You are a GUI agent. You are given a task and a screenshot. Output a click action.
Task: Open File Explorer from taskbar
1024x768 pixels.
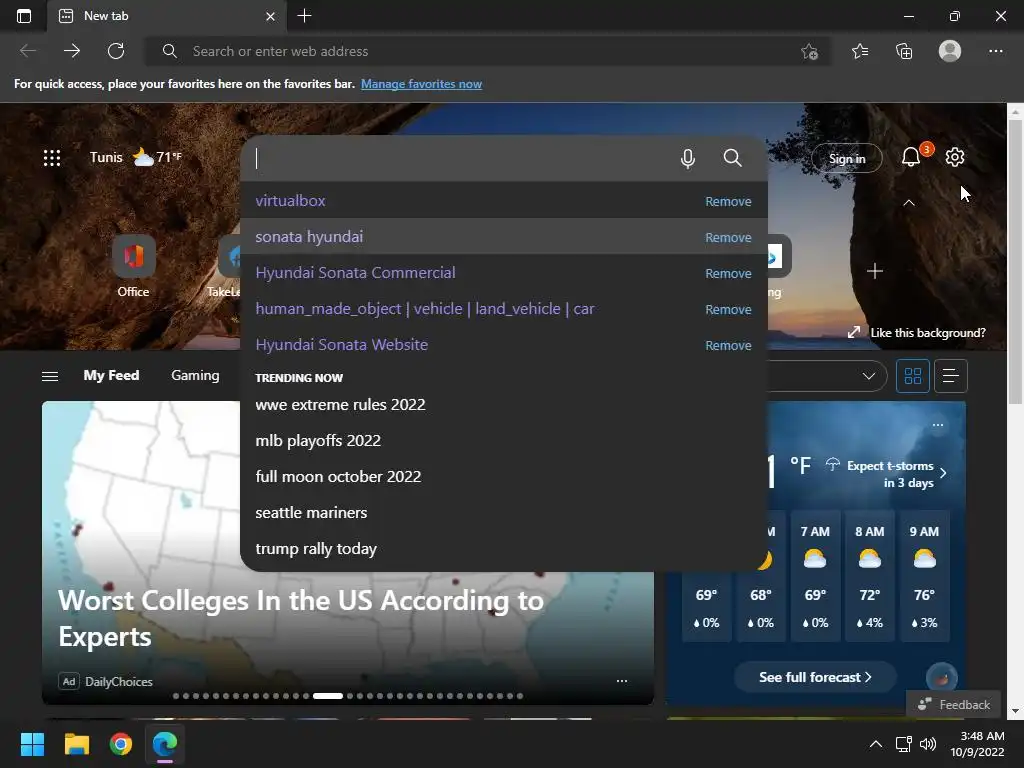tap(76, 744)
